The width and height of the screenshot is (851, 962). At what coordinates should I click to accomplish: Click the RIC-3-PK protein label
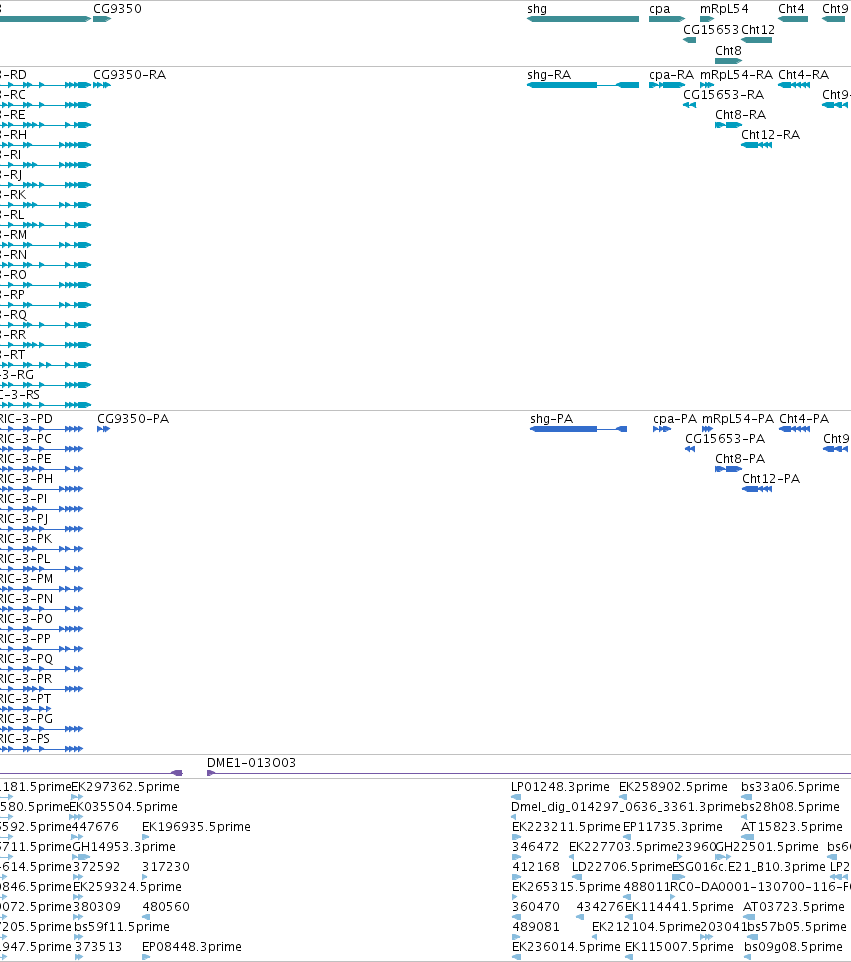26,539
